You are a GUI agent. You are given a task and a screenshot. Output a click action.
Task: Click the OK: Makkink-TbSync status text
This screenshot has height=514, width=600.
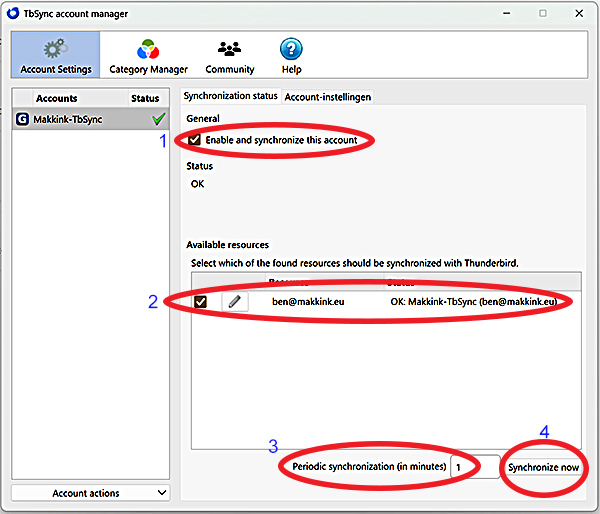(473, 302)
